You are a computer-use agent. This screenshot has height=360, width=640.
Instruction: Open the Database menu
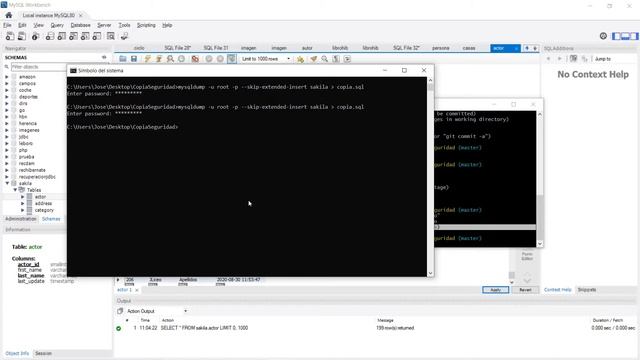pyautogui.click(x=80, y=25)
